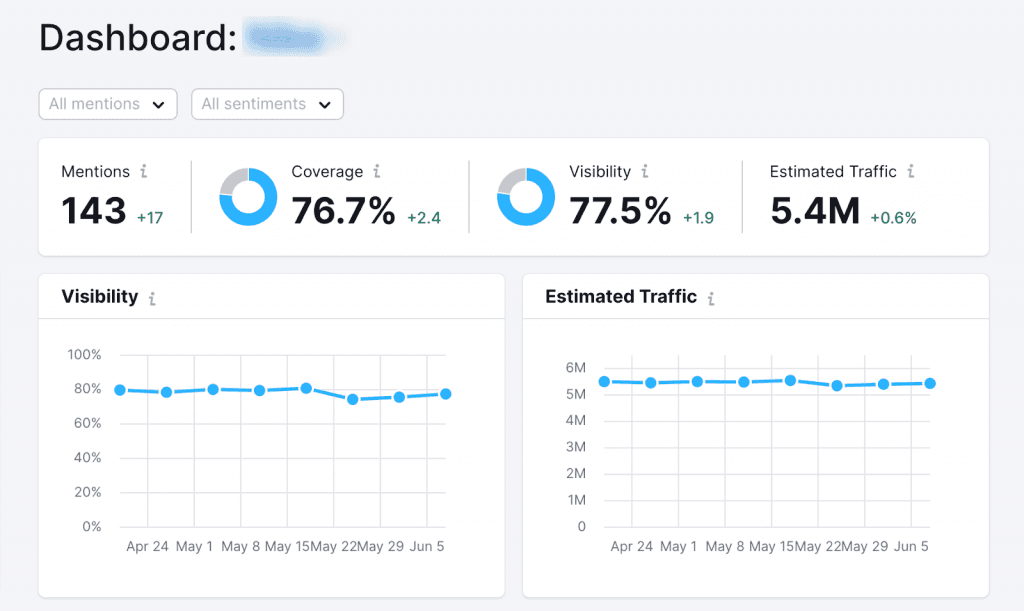Select Apr 24 point on Estimated Traffic chart
Image resolution: width=1024 pixels, height=611 pixels.
coord(651,383)
